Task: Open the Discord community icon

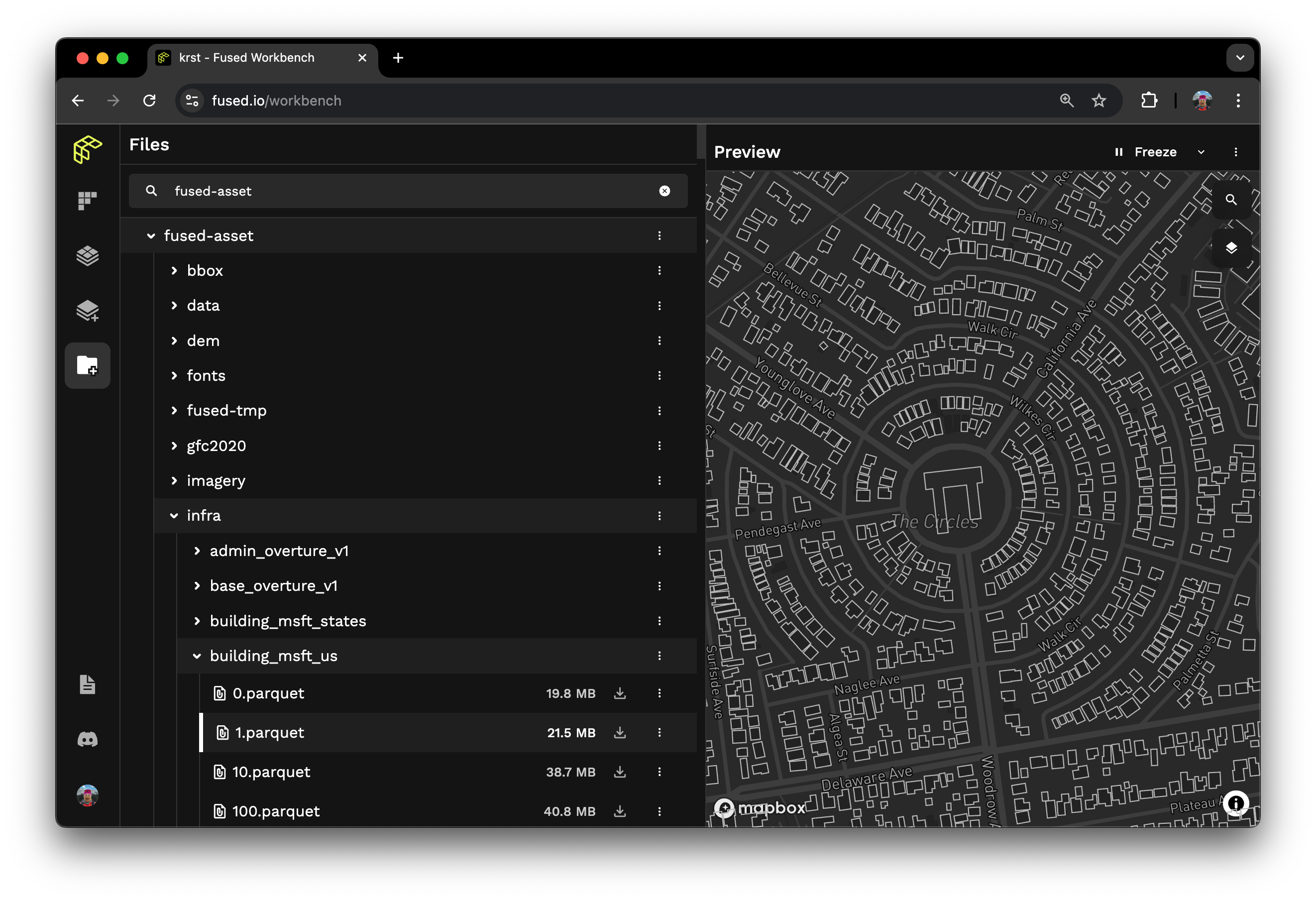Action: click(87, 739)
